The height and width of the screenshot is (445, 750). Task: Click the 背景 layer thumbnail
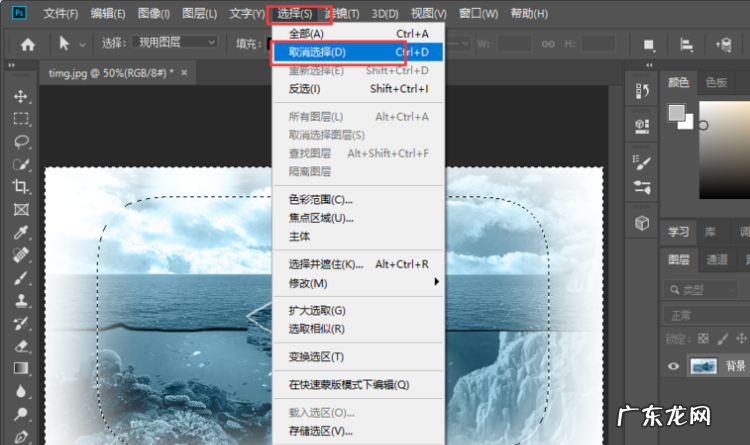tap(704, 366)
